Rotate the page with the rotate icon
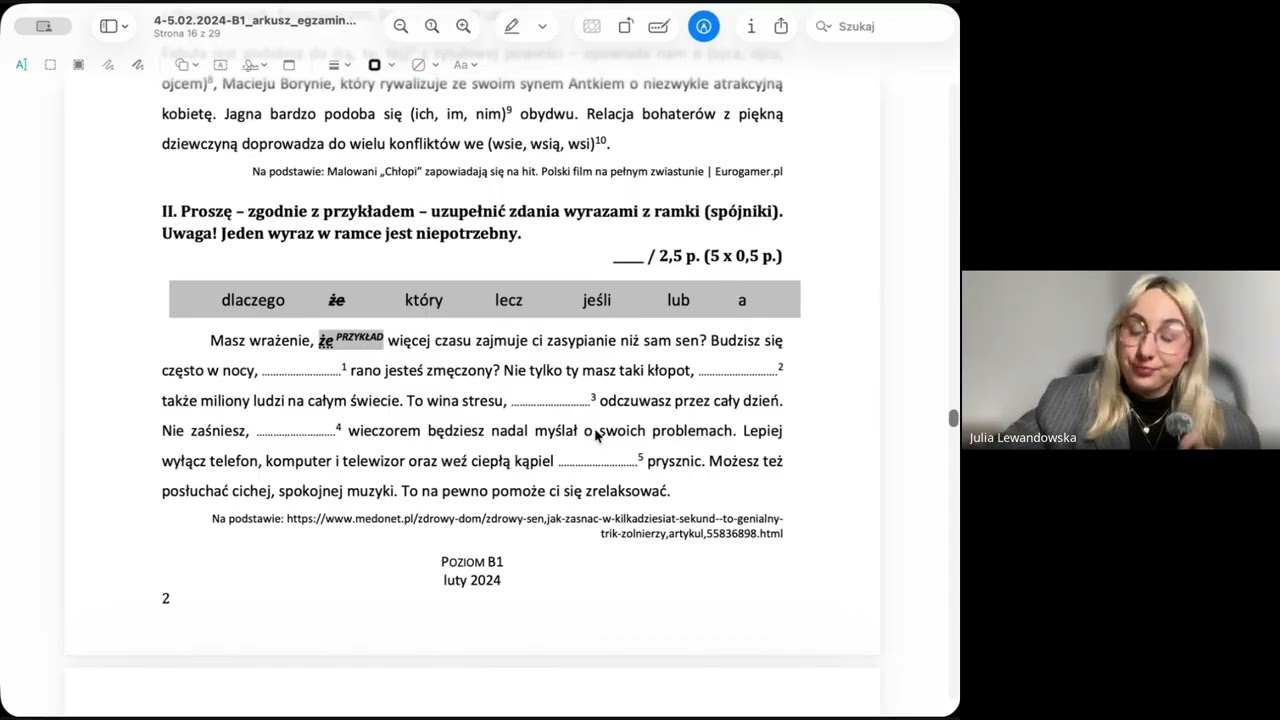This screenshot has height=720, width=1280. (x=625, y=27)
